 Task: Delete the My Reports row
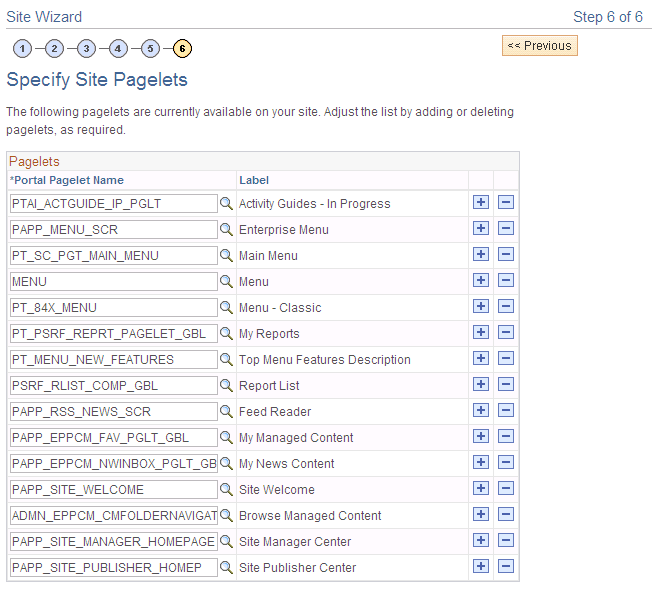pos(506,332)
